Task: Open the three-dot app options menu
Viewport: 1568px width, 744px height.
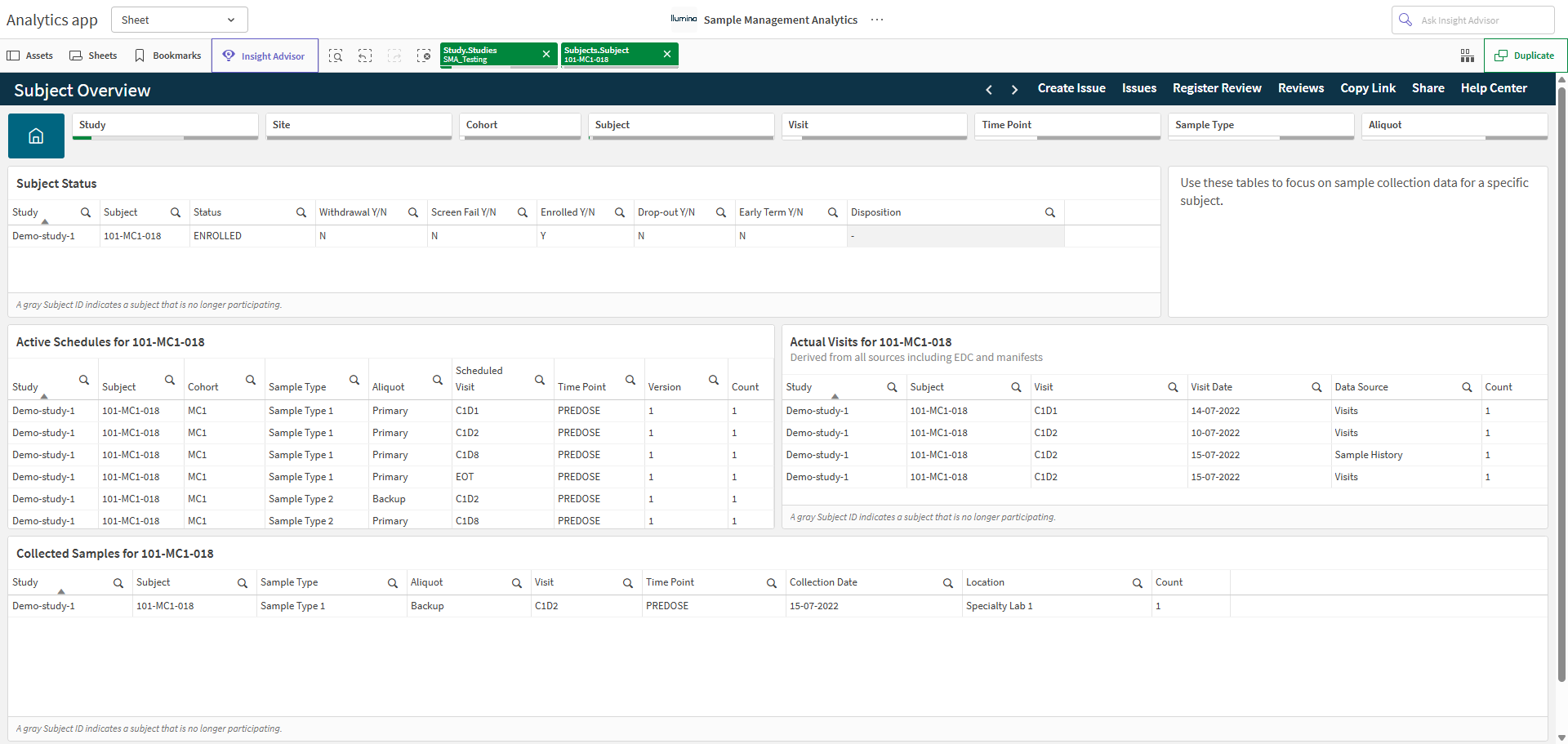Action: pos(877,20)
